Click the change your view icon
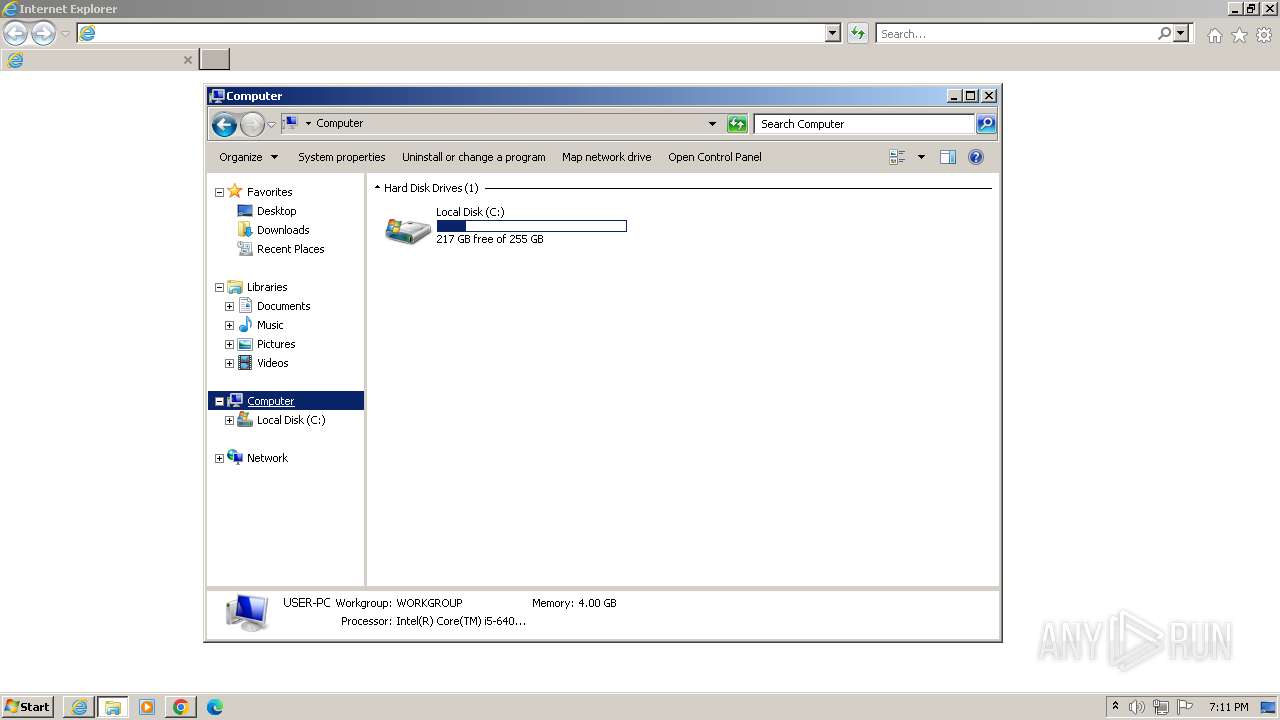 (x=897, y=157)
